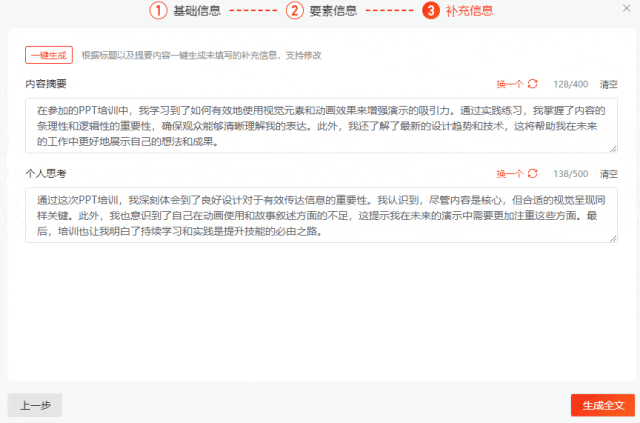Viewport: 640px width, 423px height.
Task: Click the 一键生成 button
Action: [49, 55]
